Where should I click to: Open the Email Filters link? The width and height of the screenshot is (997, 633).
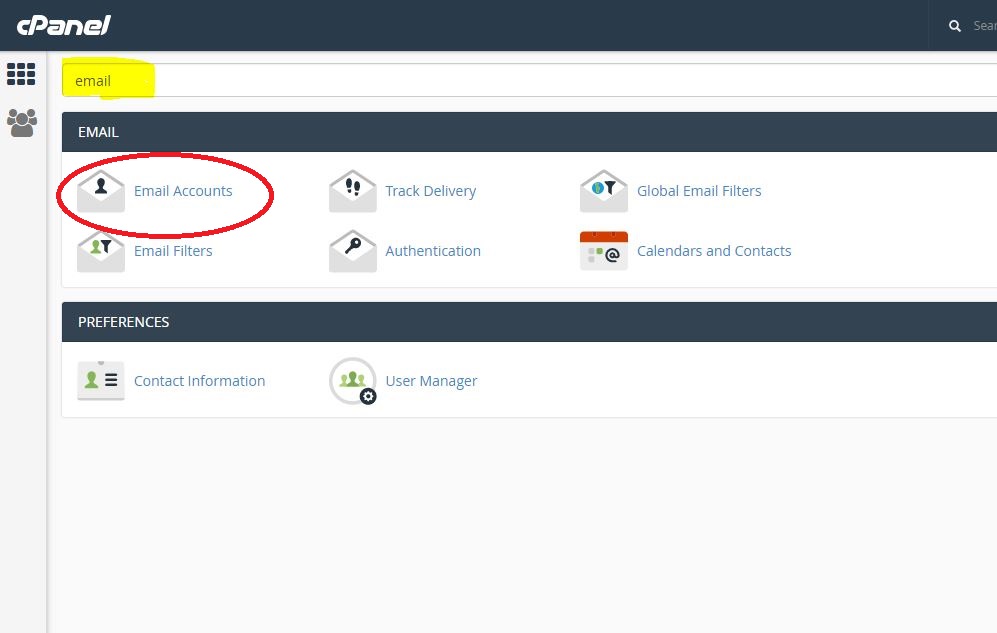coord(173,251)
